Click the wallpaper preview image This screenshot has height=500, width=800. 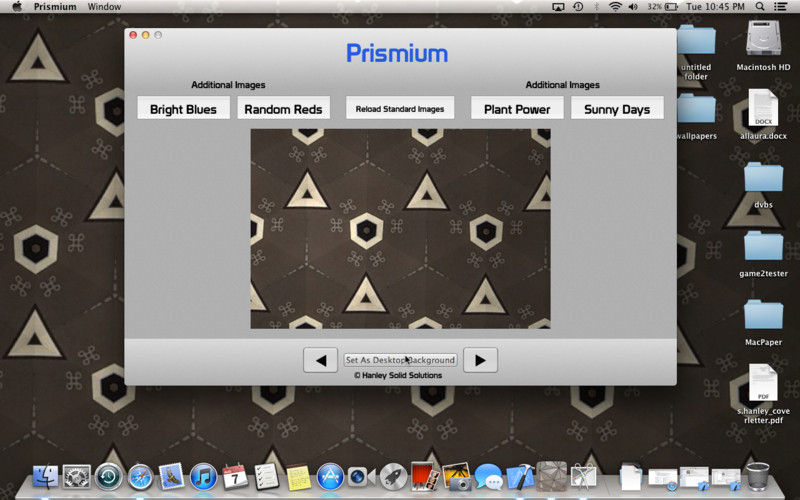tap(401, 229)
